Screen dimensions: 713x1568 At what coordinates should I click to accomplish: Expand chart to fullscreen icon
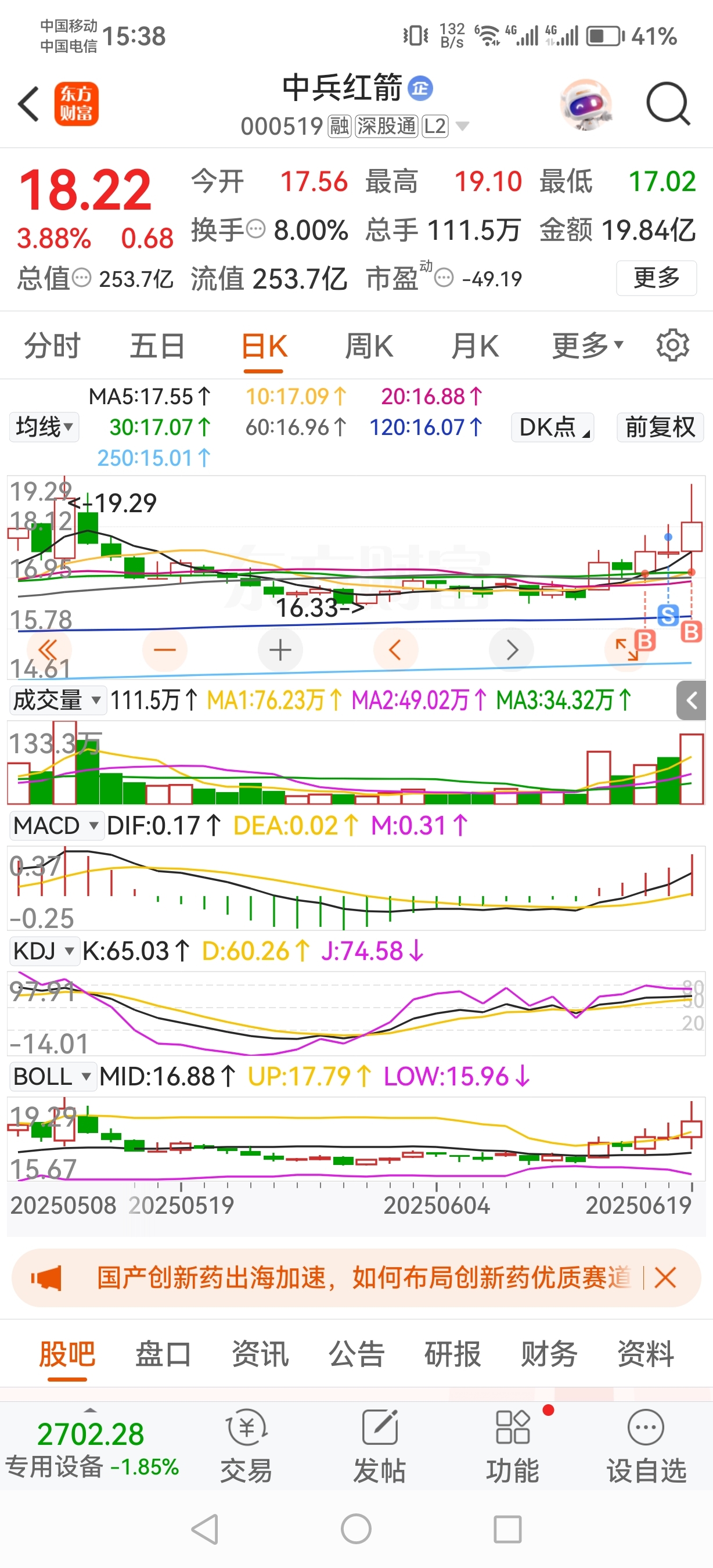click(x=626, y=650)
